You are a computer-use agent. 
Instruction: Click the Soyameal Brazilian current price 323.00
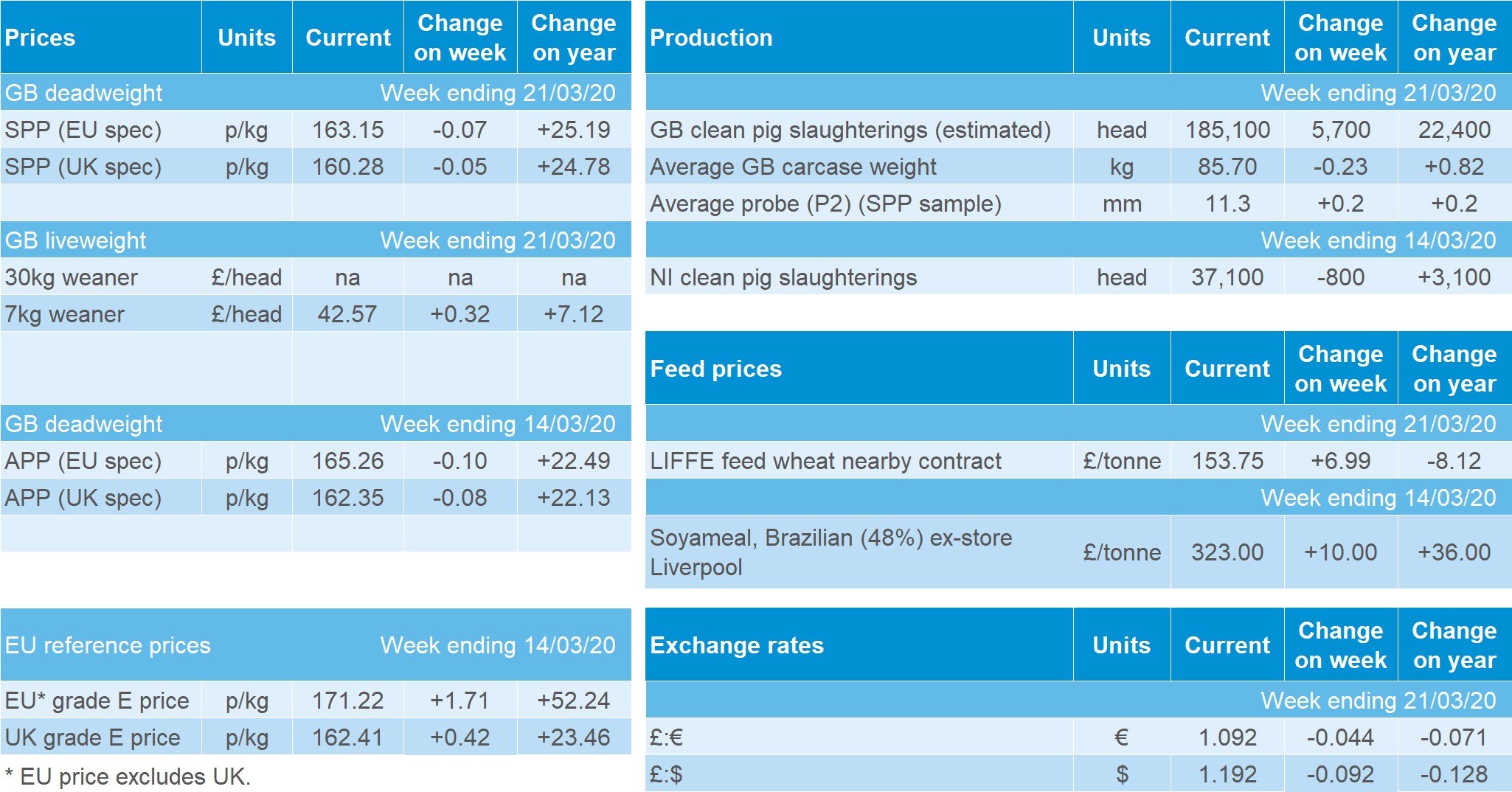tap(1227, 552)
